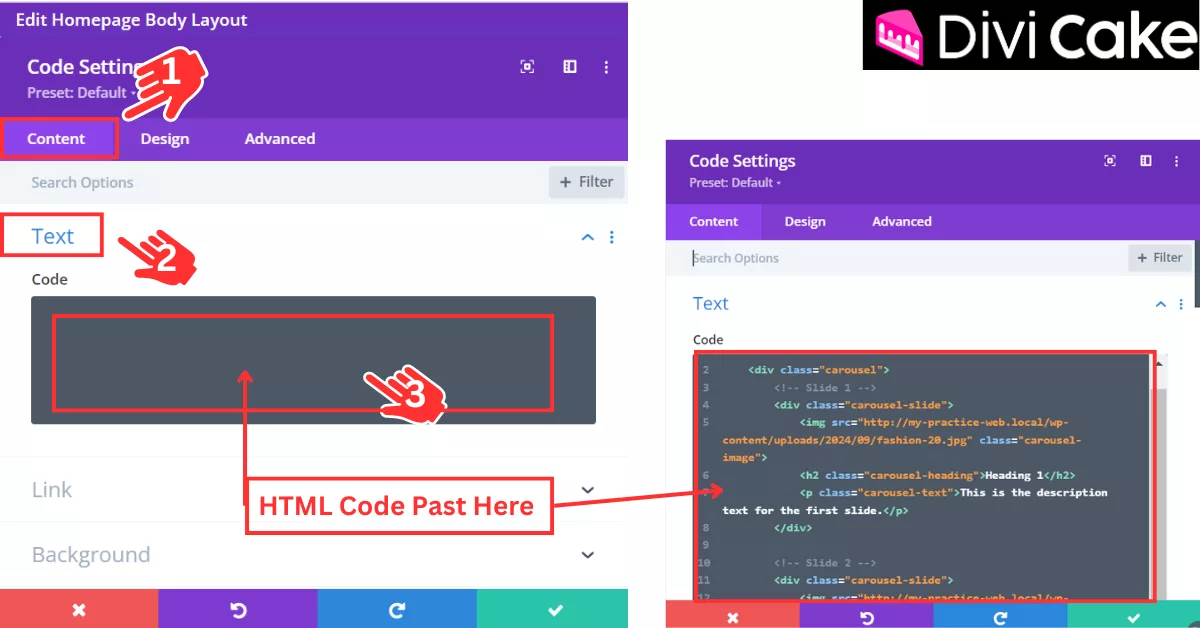Screen dimensions: 1200x628
Task: Save changes with green check in right panel
Action: coord(1133,617)
